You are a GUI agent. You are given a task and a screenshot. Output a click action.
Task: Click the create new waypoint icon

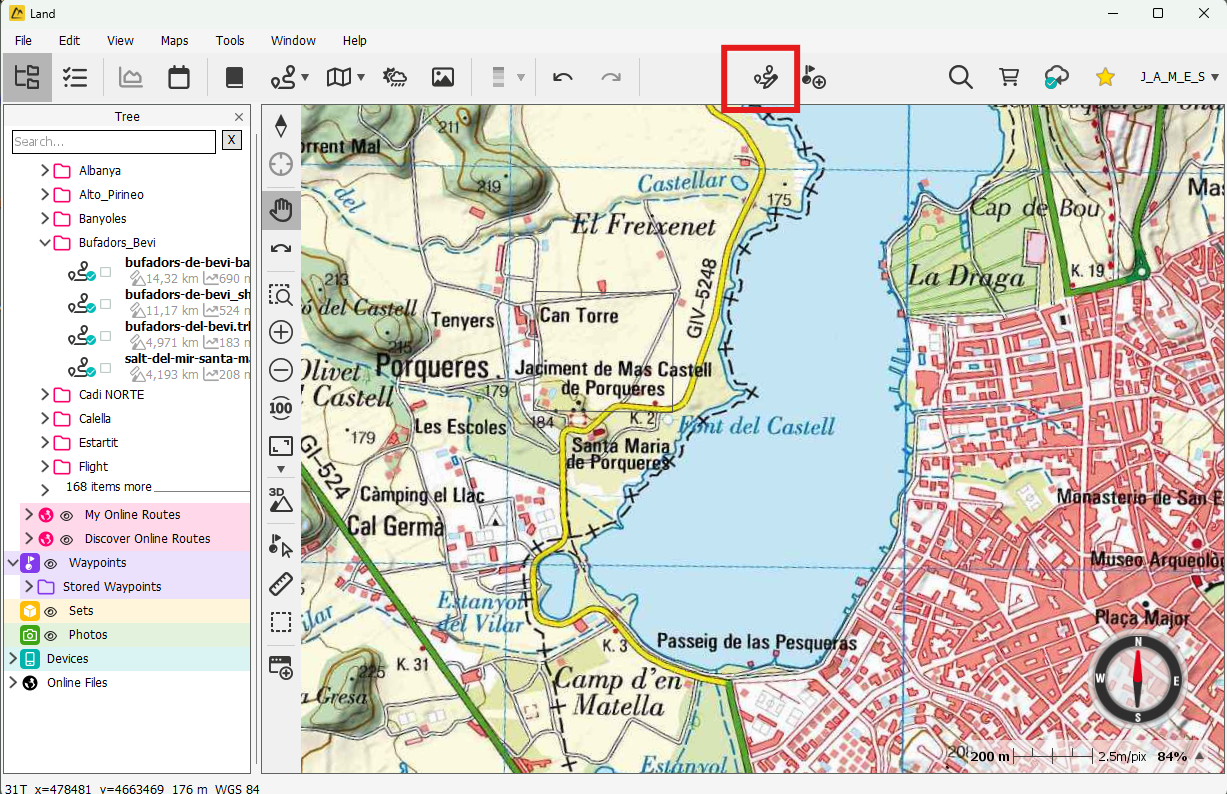coord(813,77)
